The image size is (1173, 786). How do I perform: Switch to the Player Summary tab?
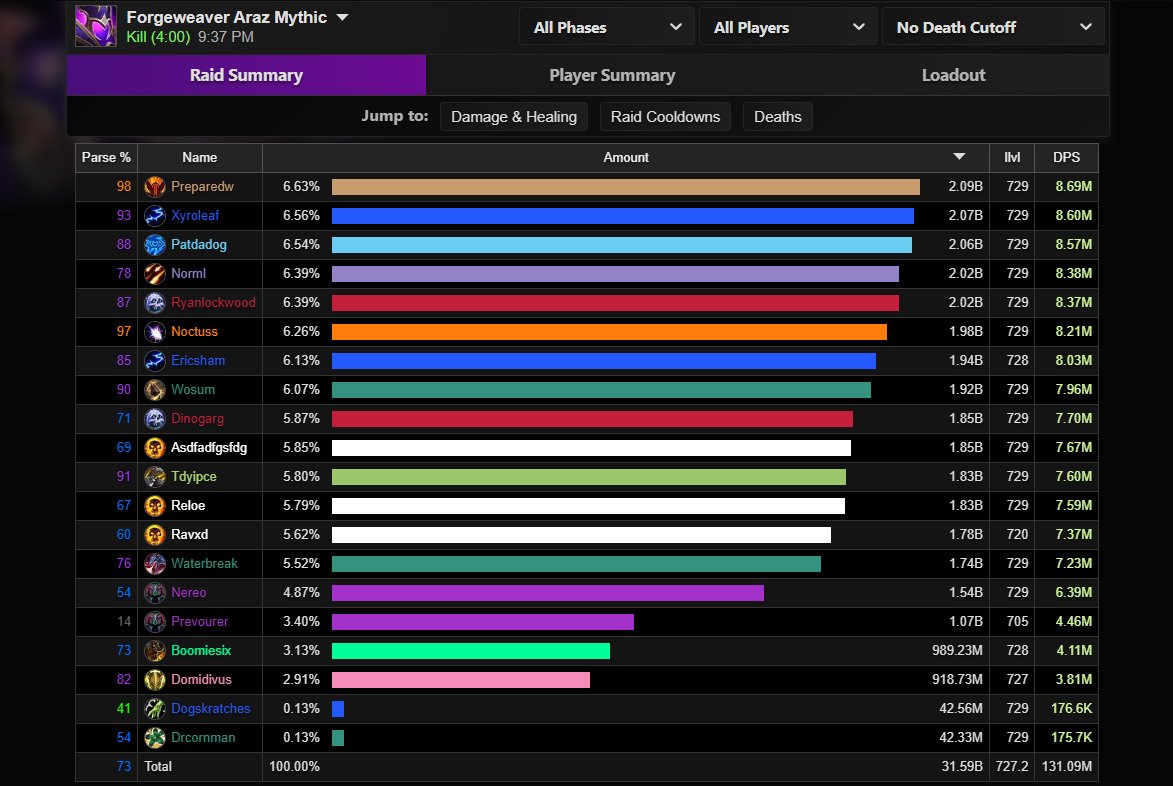tap(612, 76)
